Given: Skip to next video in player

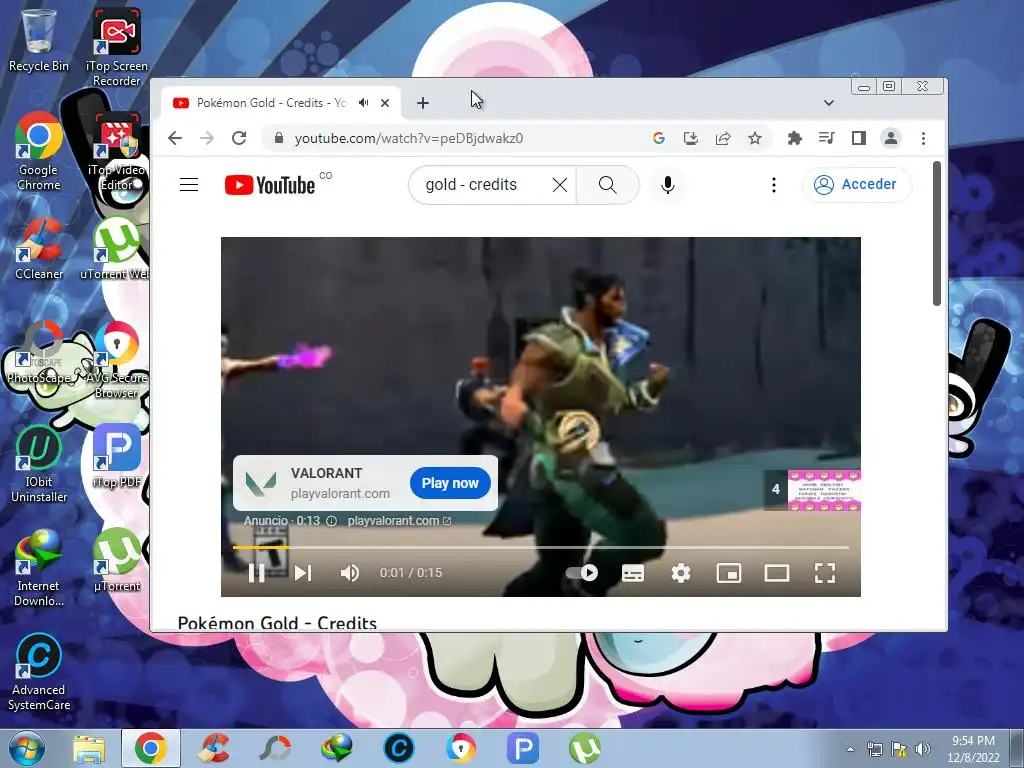Looking at the screenshot, I should [303, 573].
